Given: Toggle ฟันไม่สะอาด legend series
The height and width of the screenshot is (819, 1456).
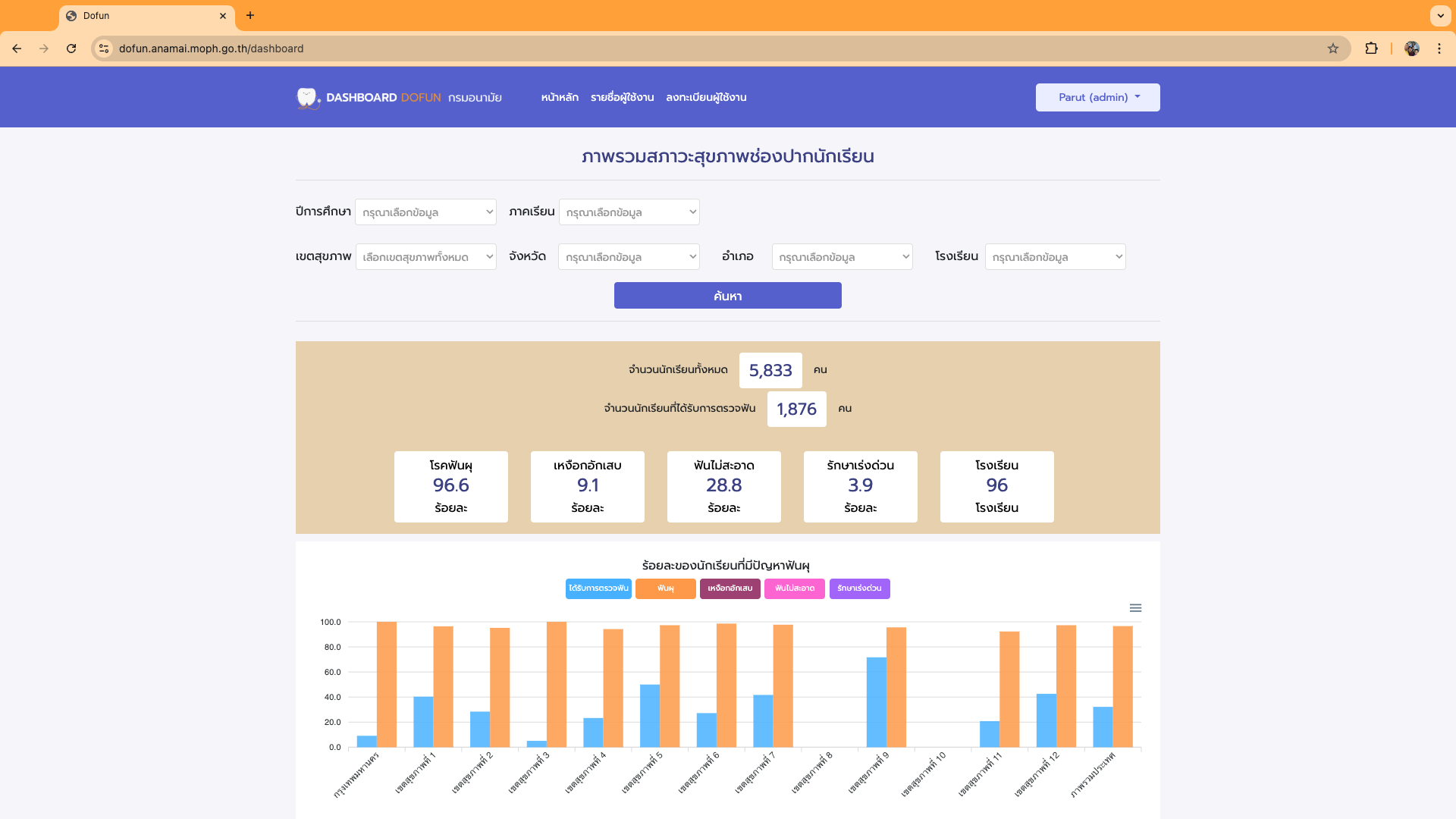Looking at the screenshot, I should tap(794, 588).
